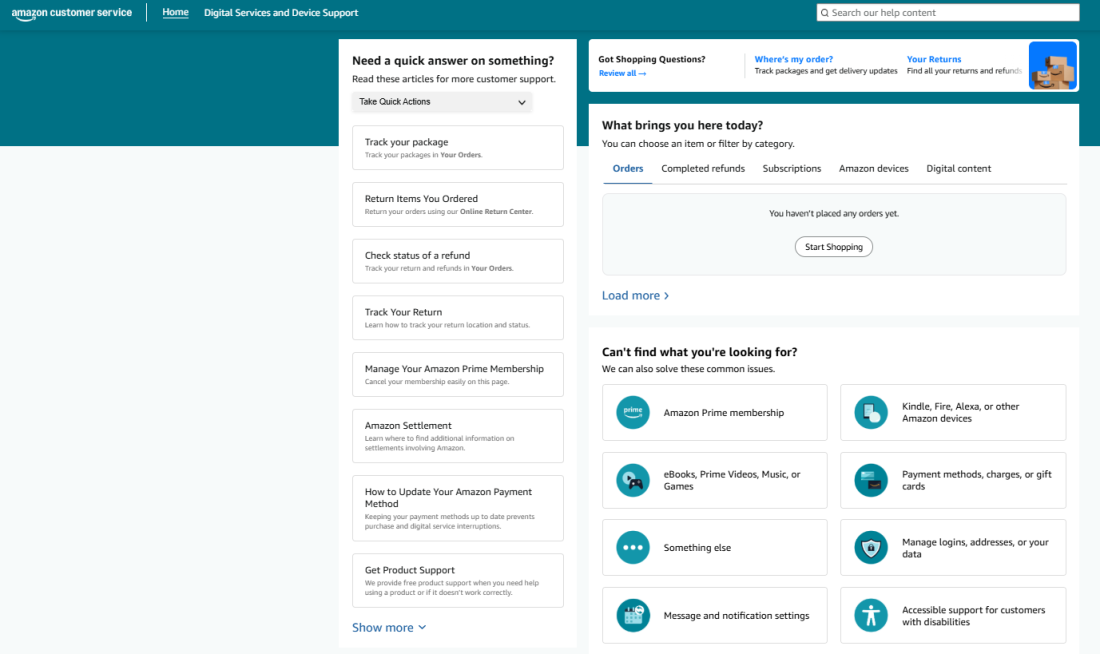Image resolution: width=1100 pixels, height=654 pixels.
Task: Click the Something else three-dots icon
Action: (x=633, y=547)
